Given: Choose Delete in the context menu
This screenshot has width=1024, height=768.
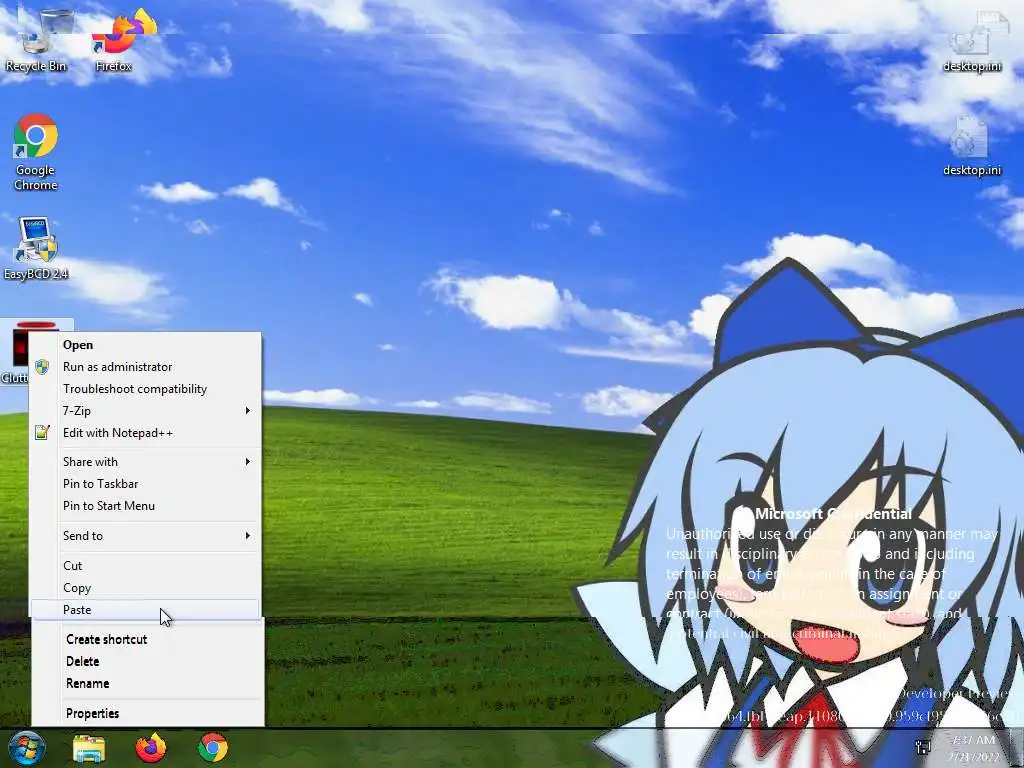Looking at the screenshot, I should point(148,661).
